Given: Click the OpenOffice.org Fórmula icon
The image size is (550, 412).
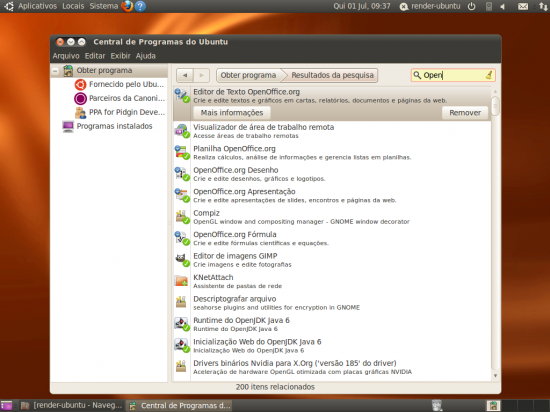Looking at the screenshot, I should 182,238.
